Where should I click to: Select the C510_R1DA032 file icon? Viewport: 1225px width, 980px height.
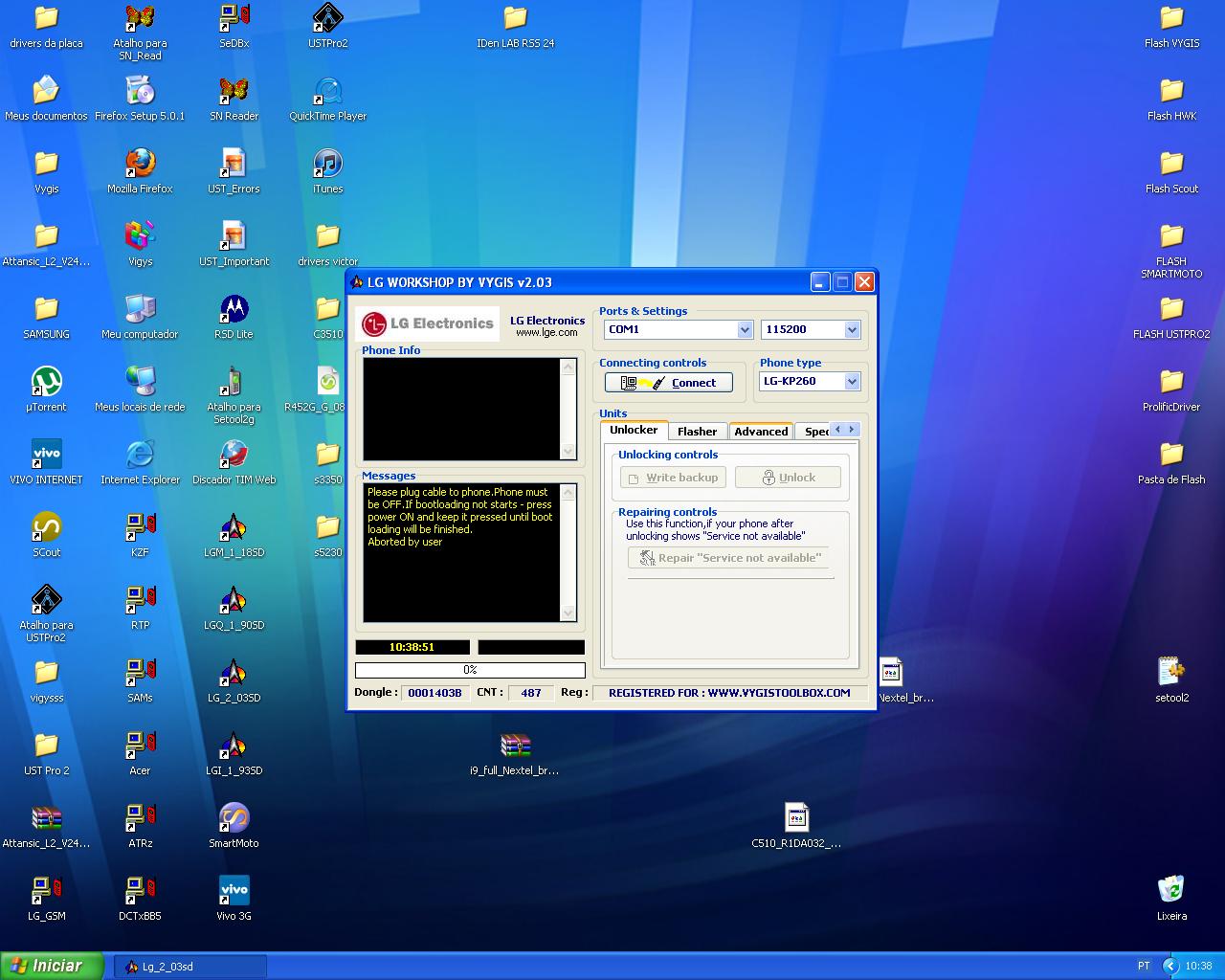pos(796,825)
